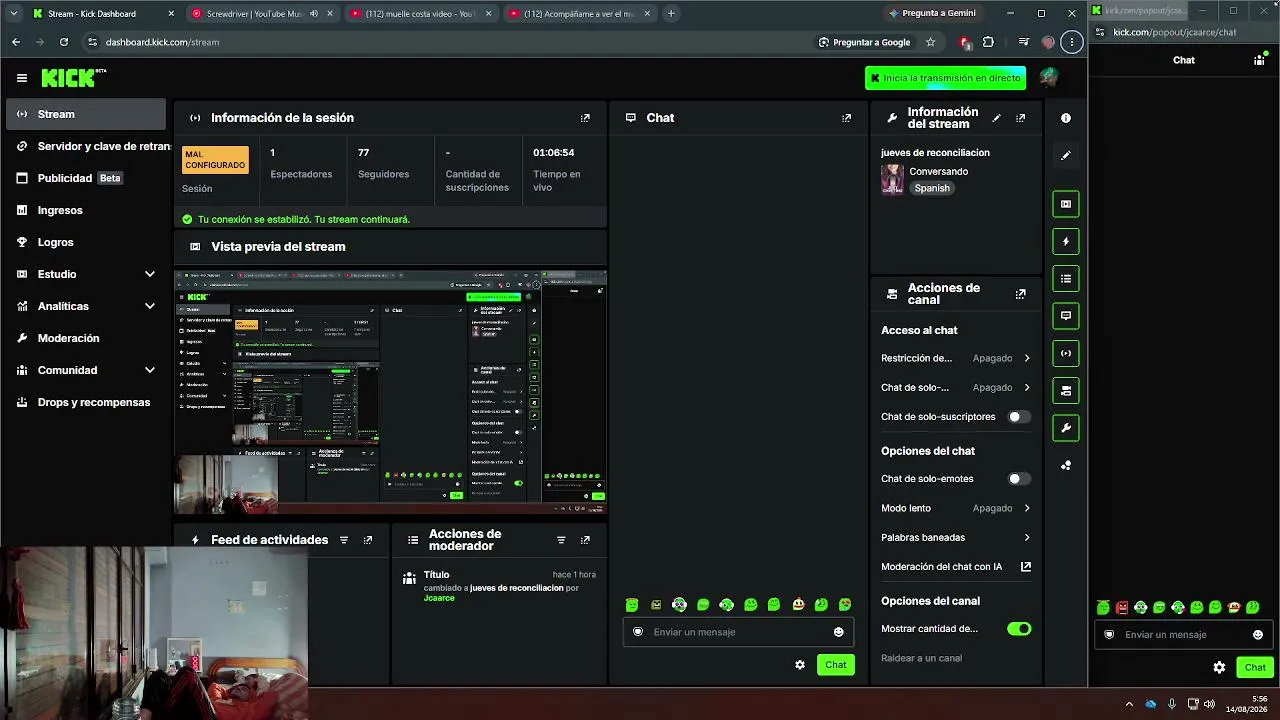Image resolution: width=1280 pixels, height=720 pixels.
Task: Click the stream preview thumbnail
Action: tap(390, 391)
